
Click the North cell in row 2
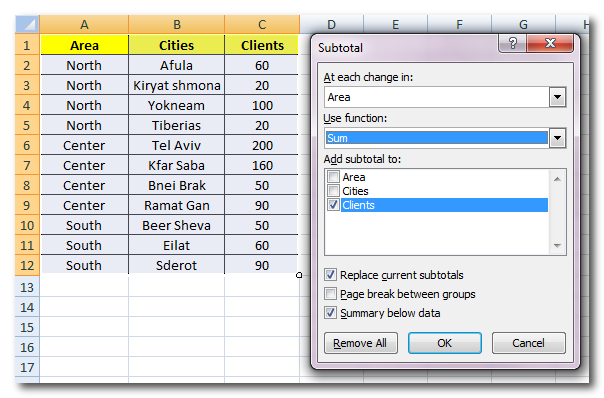pos(84,65)
